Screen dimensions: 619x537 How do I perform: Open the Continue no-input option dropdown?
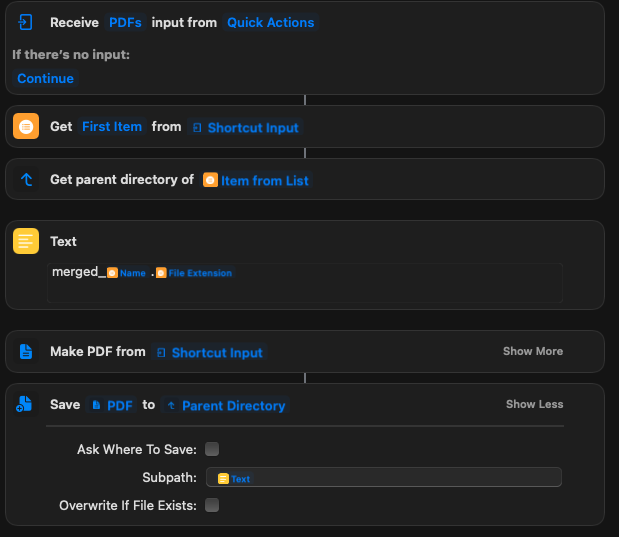click(x=45, y=78)
